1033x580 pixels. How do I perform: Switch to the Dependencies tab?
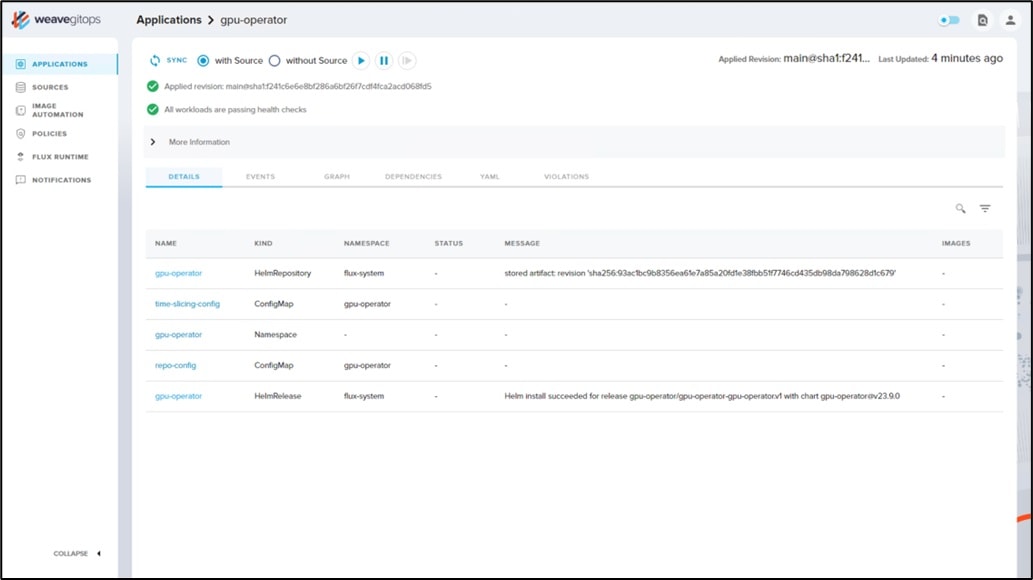413,177
